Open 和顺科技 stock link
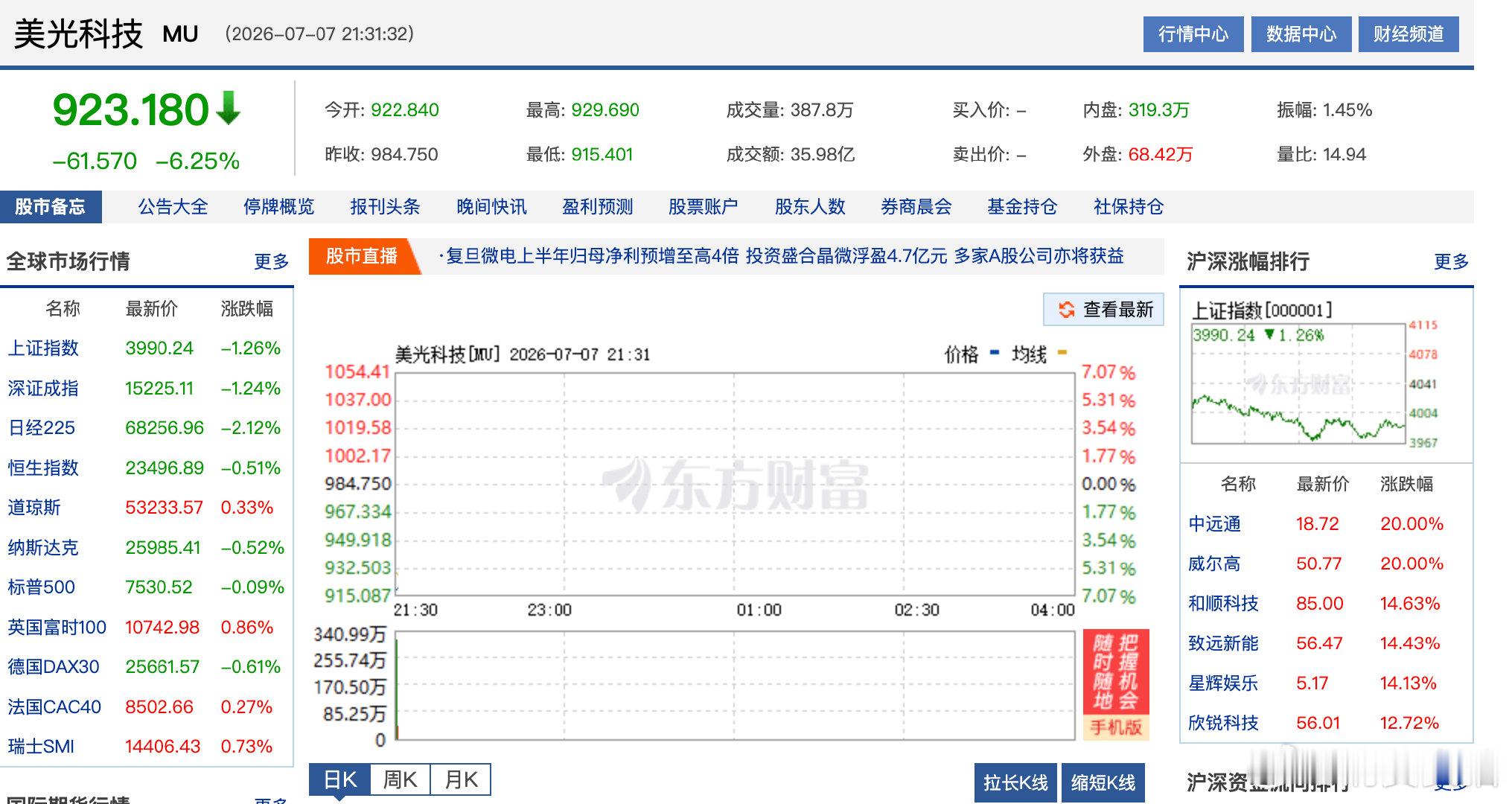The height and width of the screenshot is (804, 1512). click(x=1224, y=604)
